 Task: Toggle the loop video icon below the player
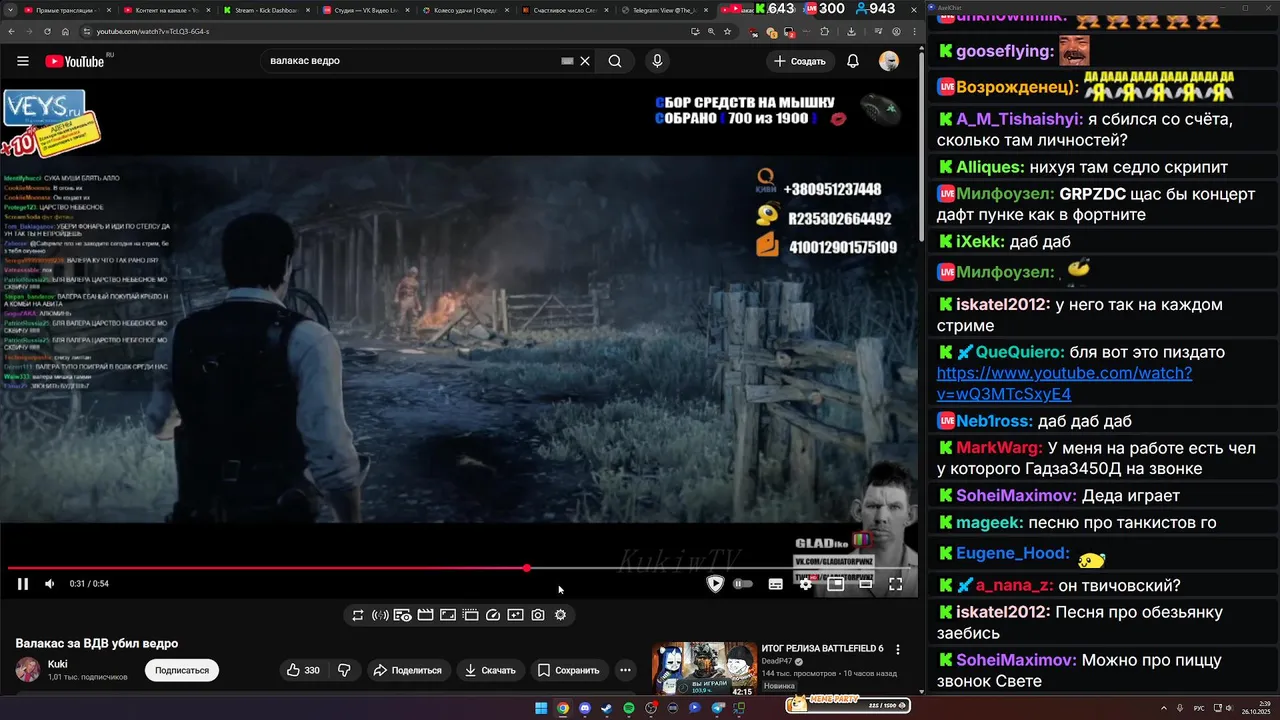pyautogui.click(x=357, y=615)
